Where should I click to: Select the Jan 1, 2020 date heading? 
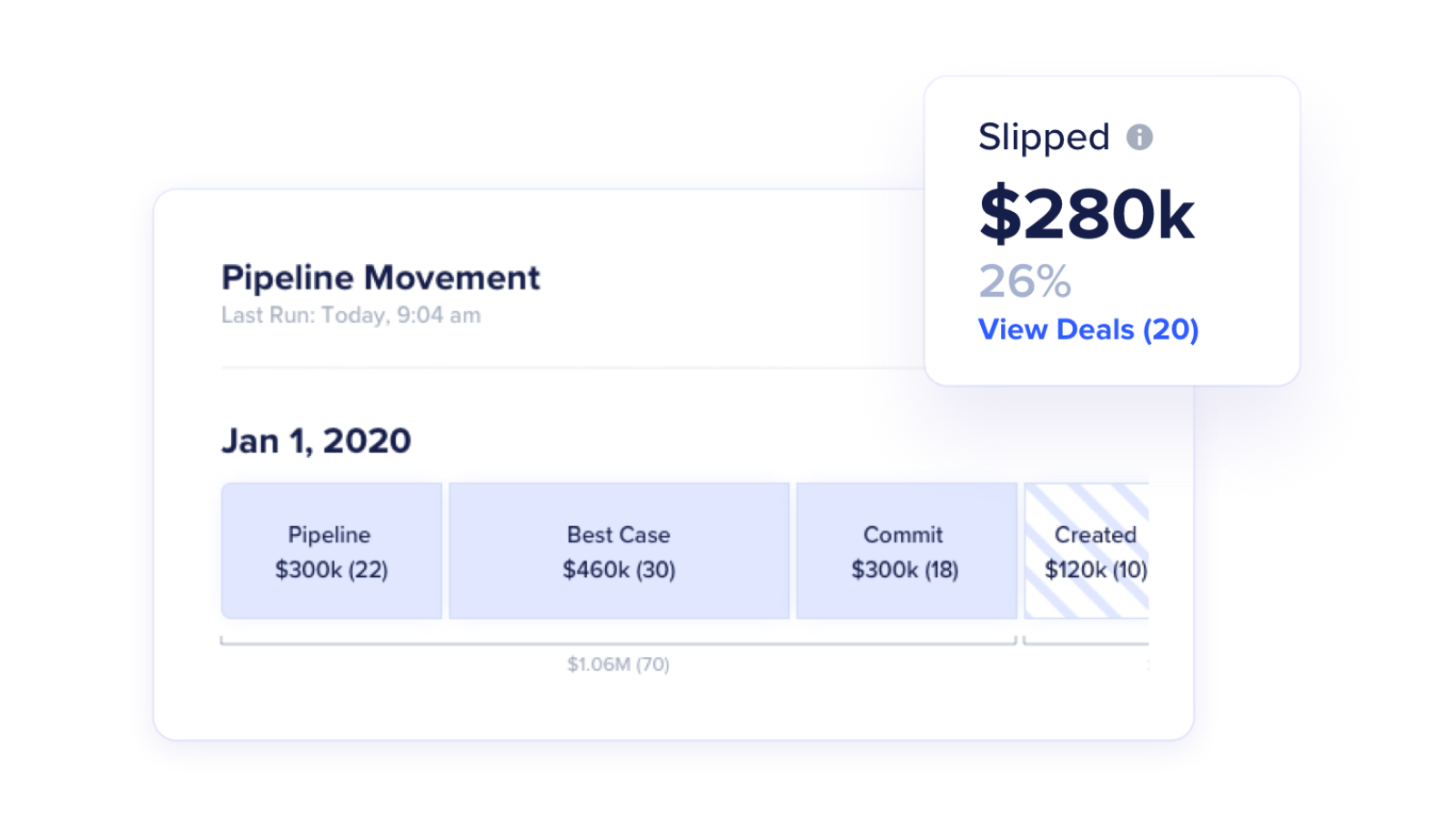click(x=316, y=441)
